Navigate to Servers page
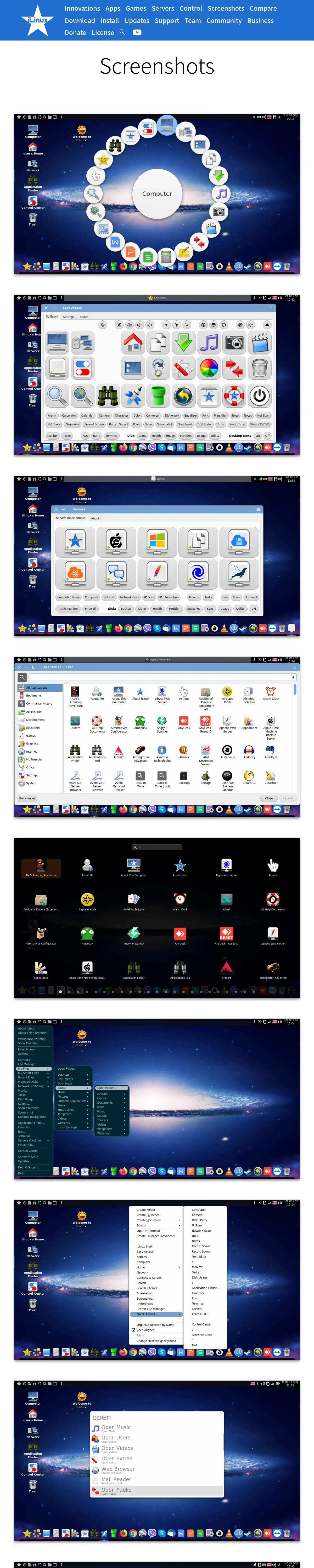The width and height of the screenshot is (314, 1568). 163,9
